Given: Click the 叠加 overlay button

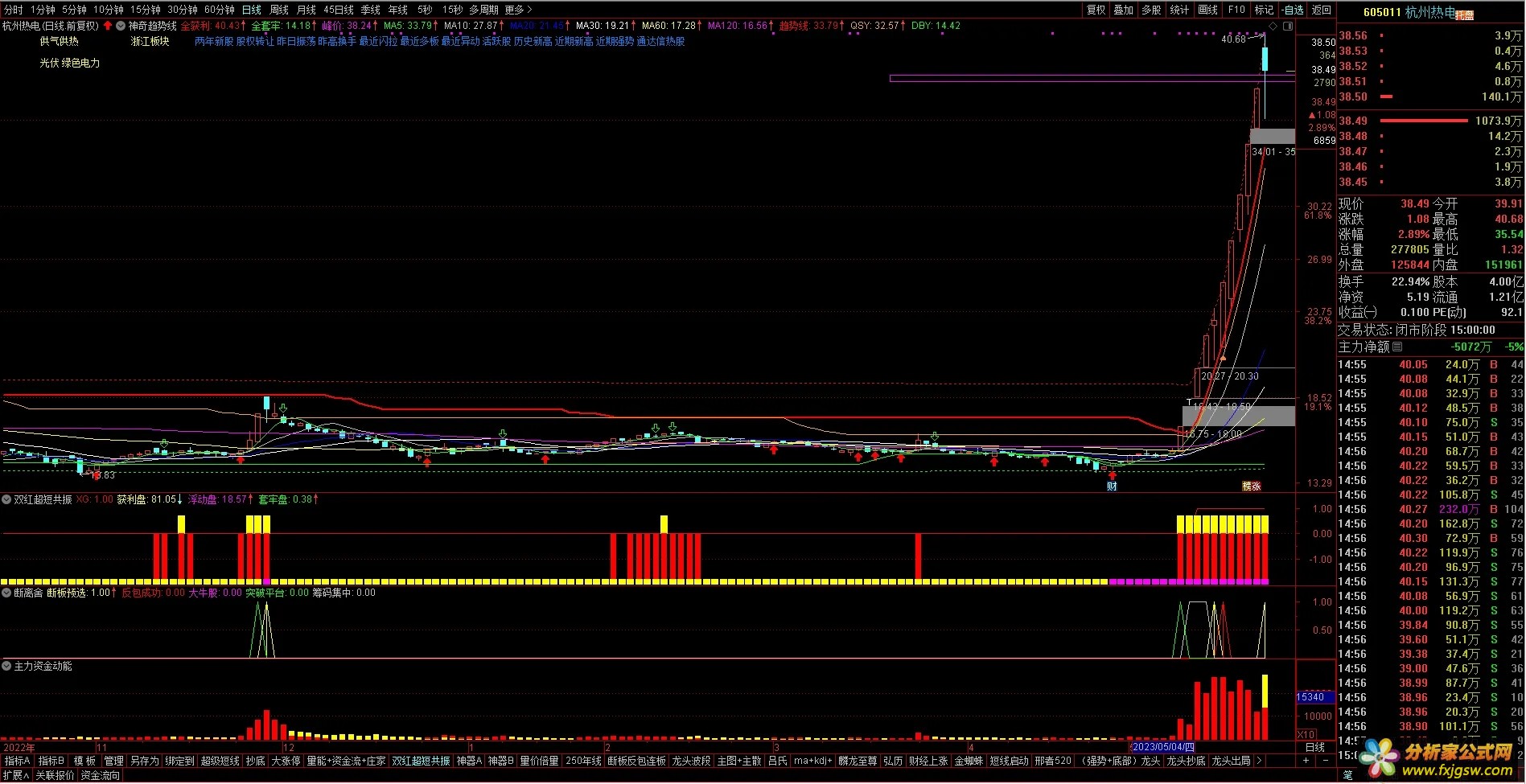Looking at the screenshot, I should [1124, 10].
